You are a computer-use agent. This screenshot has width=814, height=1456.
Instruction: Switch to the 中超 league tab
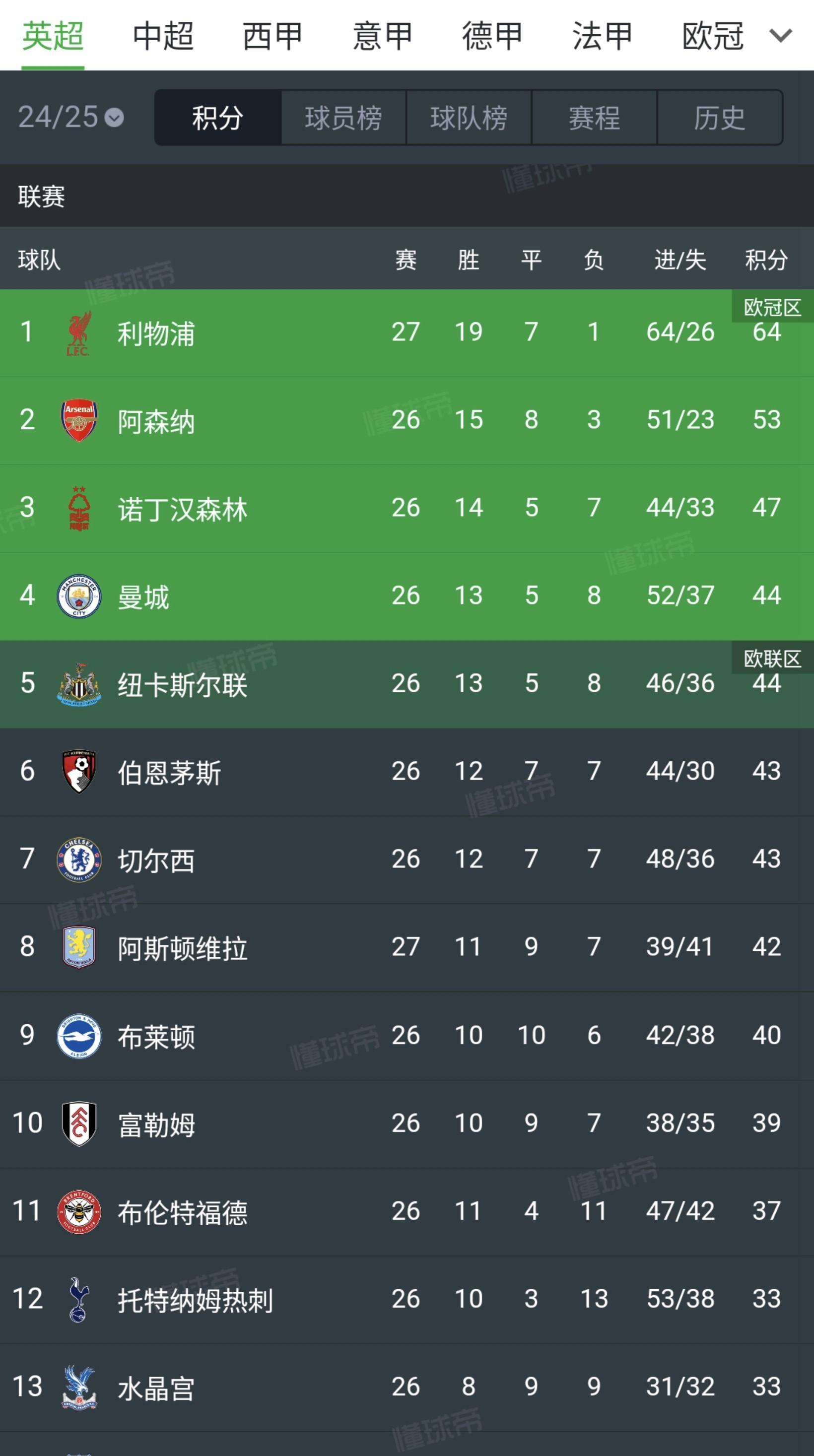pos(163,36)
